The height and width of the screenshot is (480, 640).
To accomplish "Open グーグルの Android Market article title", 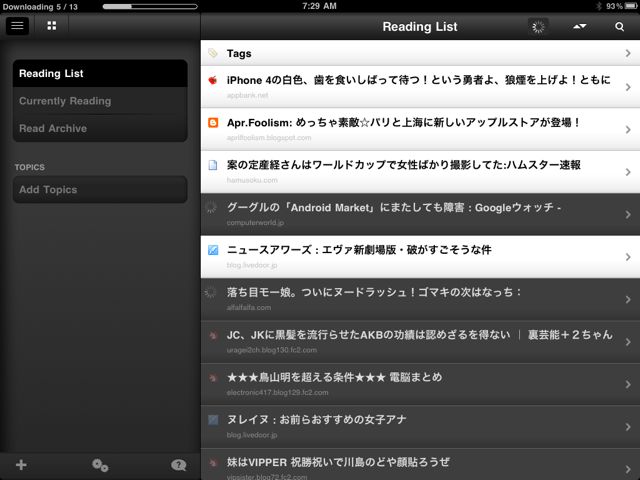I will pos(394,207).
